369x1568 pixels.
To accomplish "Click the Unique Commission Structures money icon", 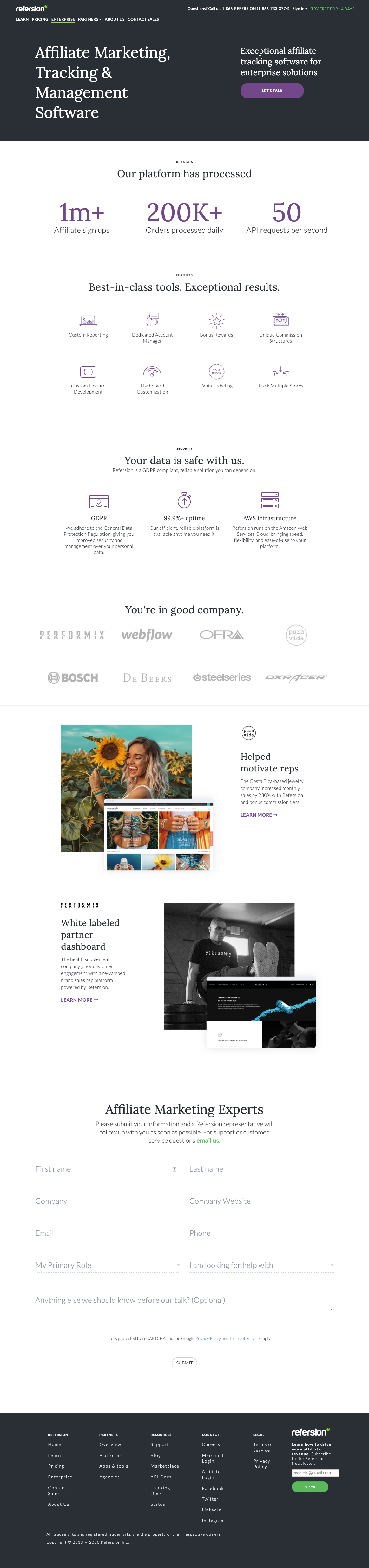I will pyautogui.click(x=280, y=320).
